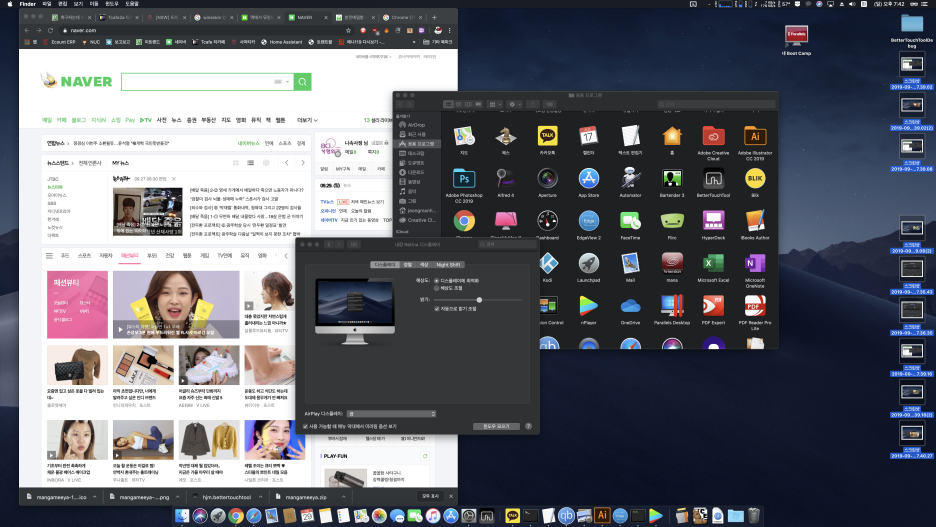Switch Finder to gallery view
The image size is (936, 527).
pos(478,104)
